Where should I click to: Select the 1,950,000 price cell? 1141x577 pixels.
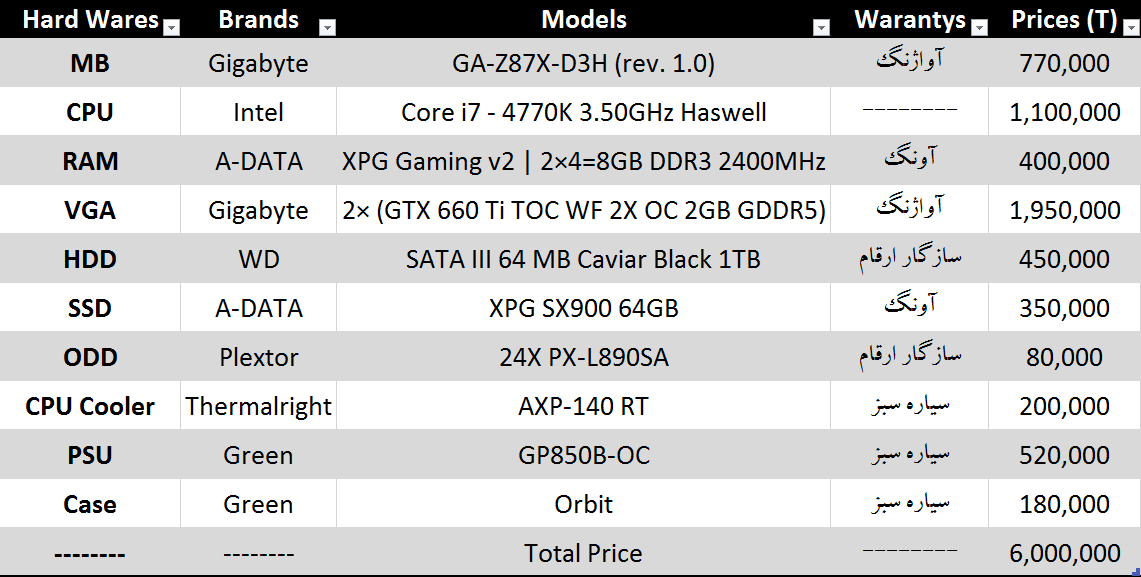(1065, 211)
